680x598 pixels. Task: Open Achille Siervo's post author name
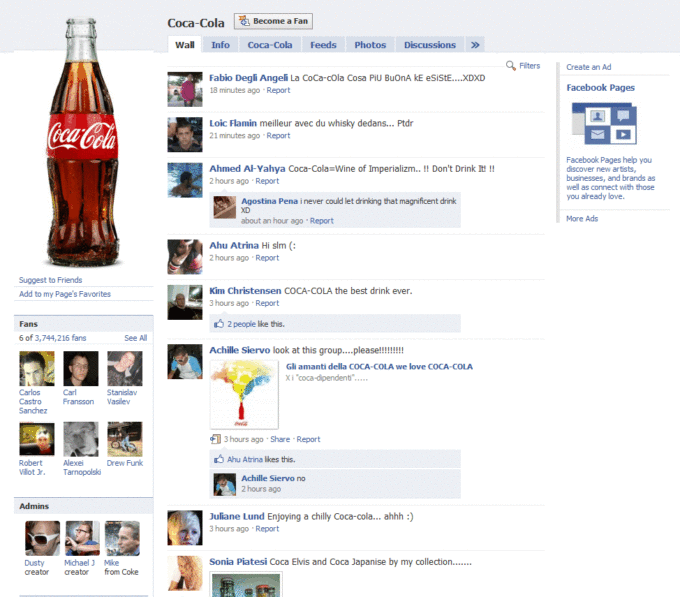[239, 350]
